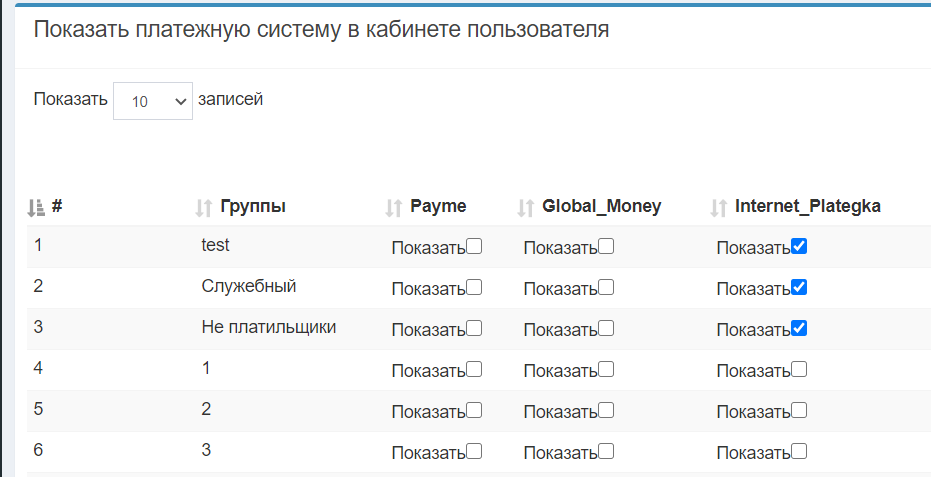Viewport: 931px width, 477px height.
Task: Click sort icon beside Payme column
Action: [x=394, y=207]
